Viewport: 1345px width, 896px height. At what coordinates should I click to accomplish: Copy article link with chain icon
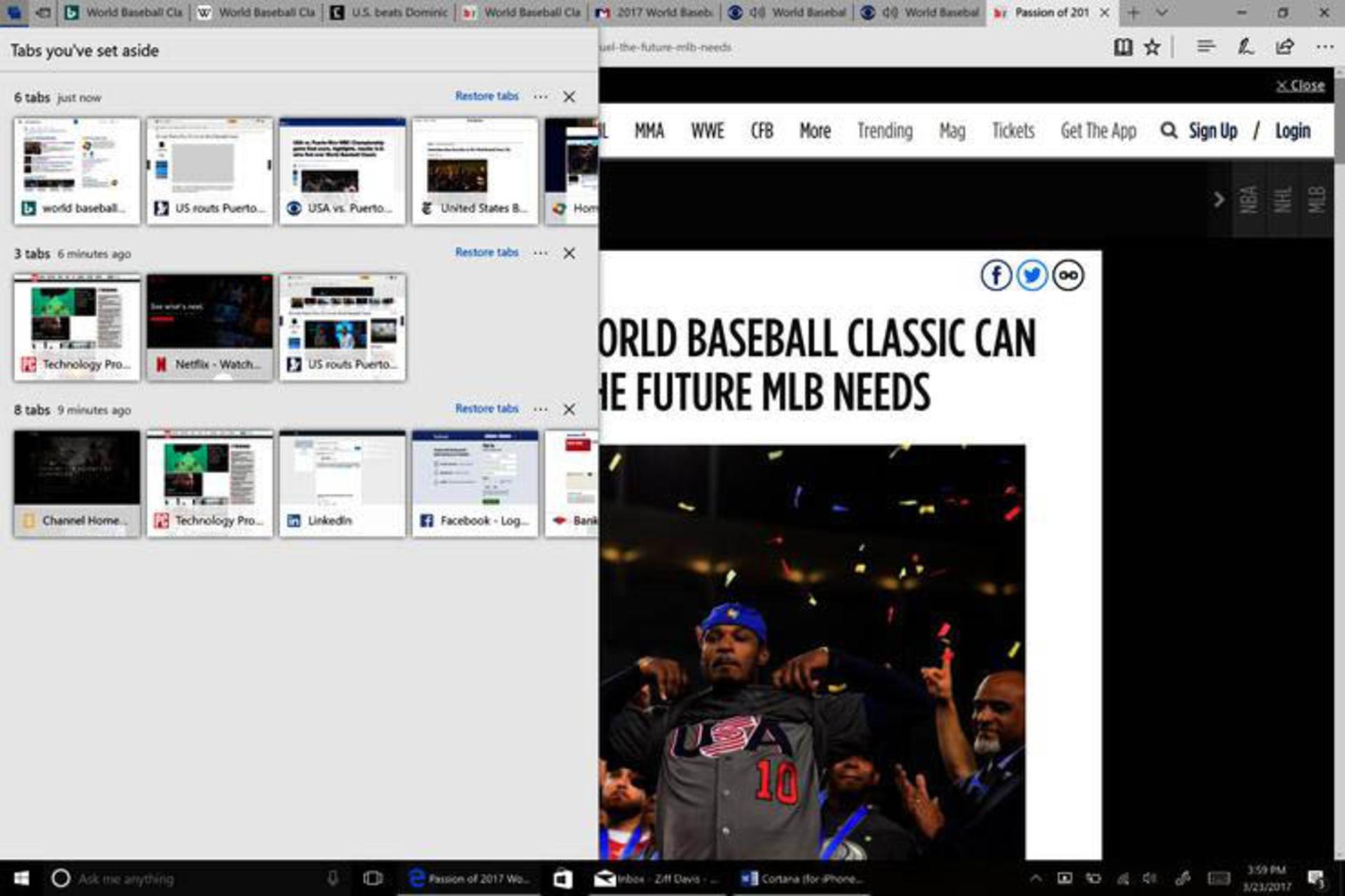click(1068, 275)
